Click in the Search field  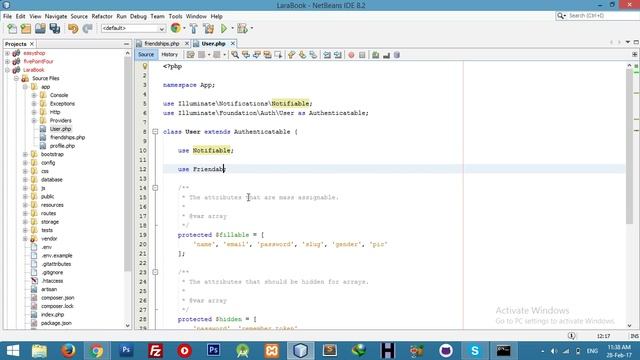[x=603, y=16]
